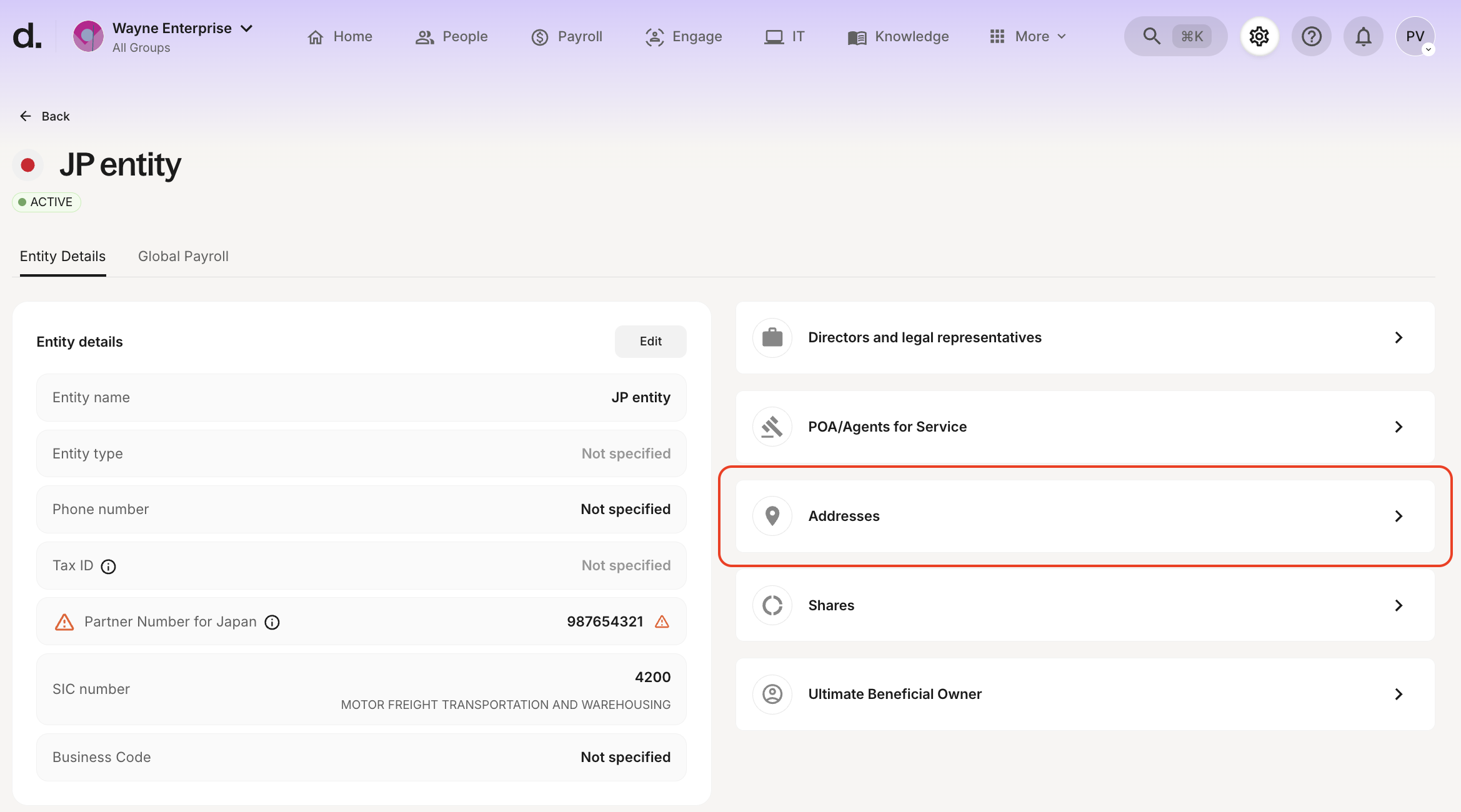Image resolution: width=1461 pixels, height=812 pixels.
Task: Open the Addresses section
Action: click(x=1085, y=516)
